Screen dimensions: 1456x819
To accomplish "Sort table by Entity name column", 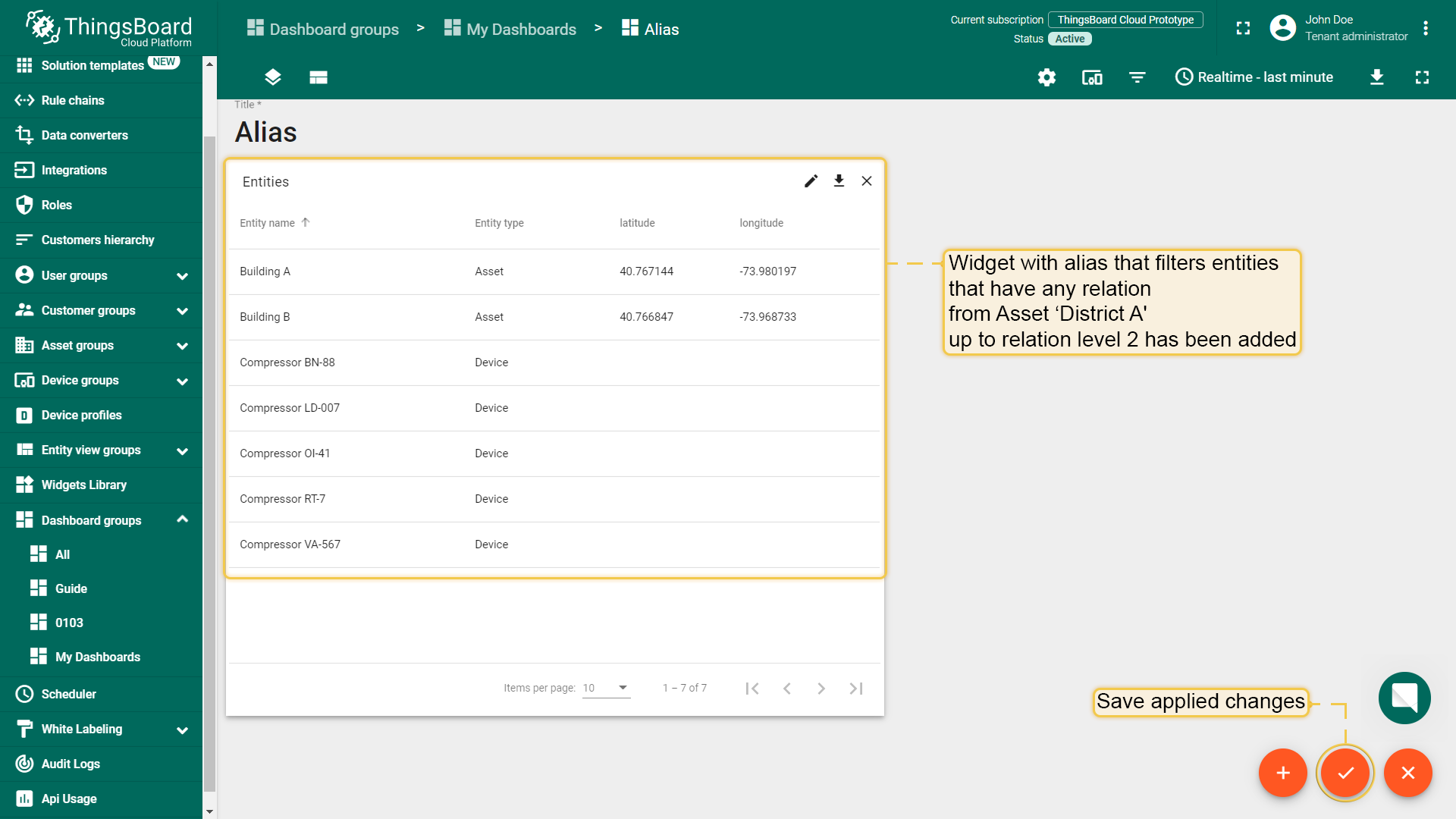I will click(x=267, y=223).
